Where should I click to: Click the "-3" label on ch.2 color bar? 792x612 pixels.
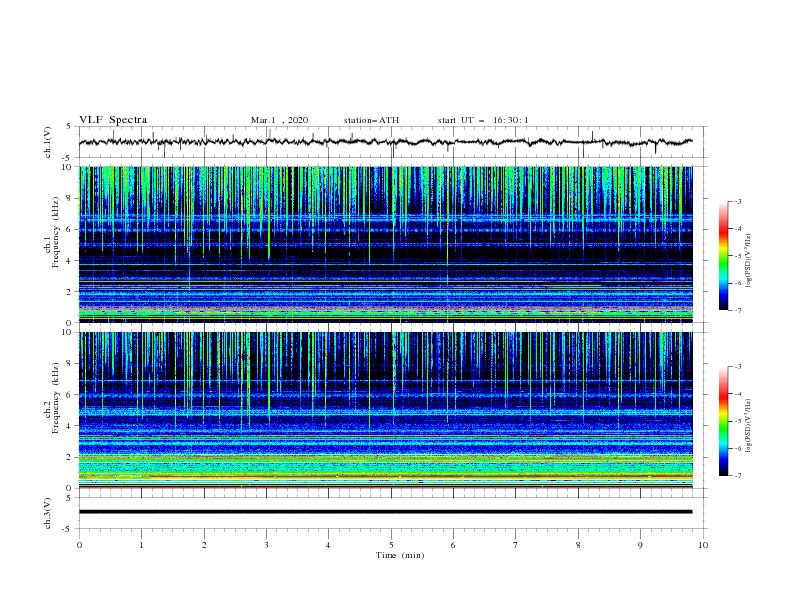[737, 367]
